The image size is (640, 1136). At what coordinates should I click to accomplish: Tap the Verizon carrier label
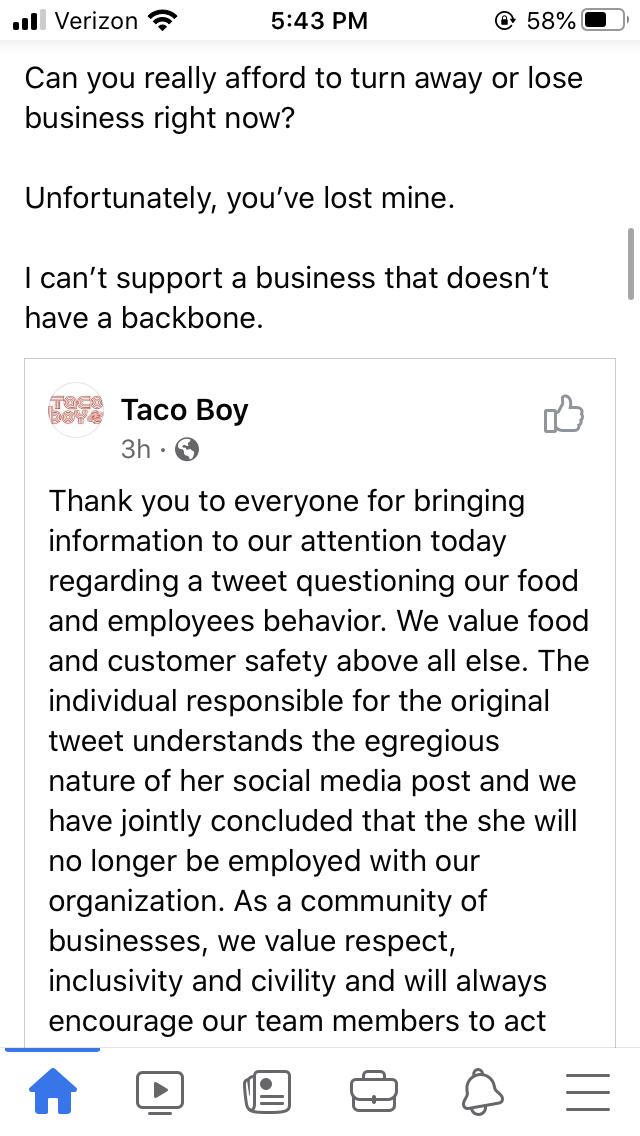96,21
